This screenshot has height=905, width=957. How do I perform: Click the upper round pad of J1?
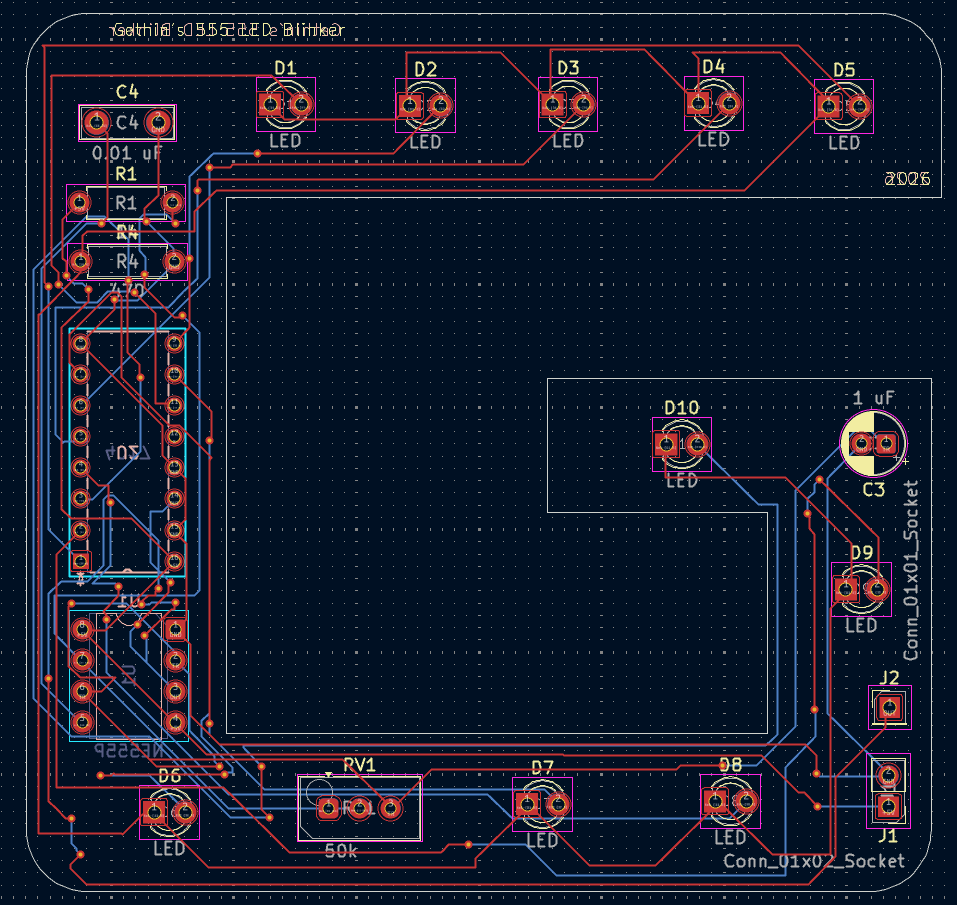click(889, 776)
